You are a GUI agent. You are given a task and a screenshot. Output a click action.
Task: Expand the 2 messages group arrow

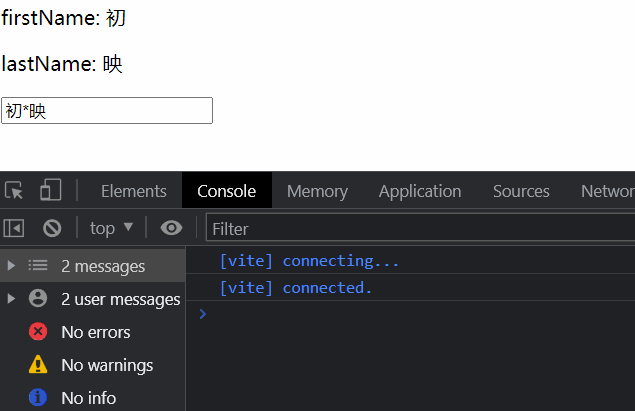[11, 266]
